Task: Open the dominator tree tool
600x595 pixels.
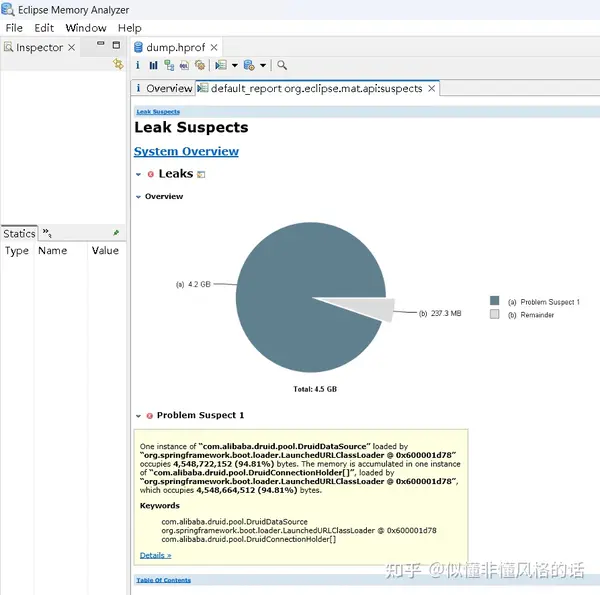Action: coord(169,65)
